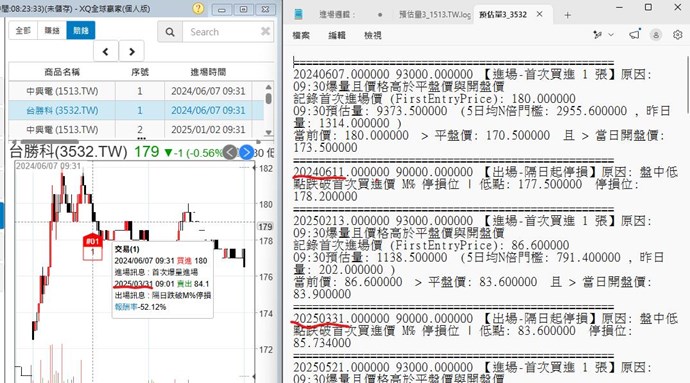This screenshot has width=690, height=383.
Task: Filter to winning trades with 賺錢 tab
Action: tap(52, 30)
